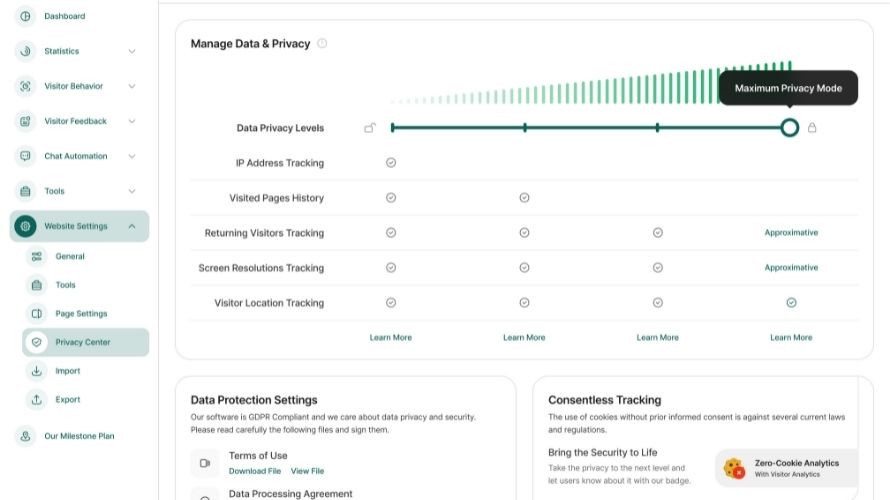The image size is (890, 500).
Task: Click the locked padlock icon right of slider
Action: pos(812,128)
